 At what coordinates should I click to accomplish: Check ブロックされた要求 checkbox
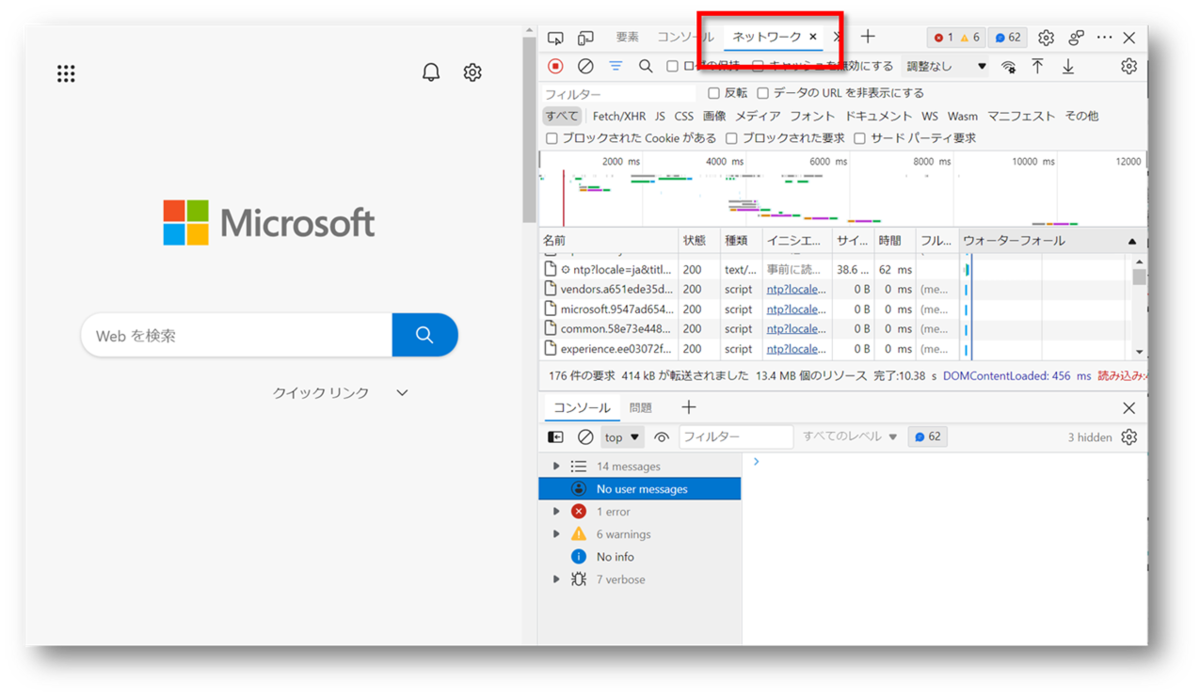(731, 138)
